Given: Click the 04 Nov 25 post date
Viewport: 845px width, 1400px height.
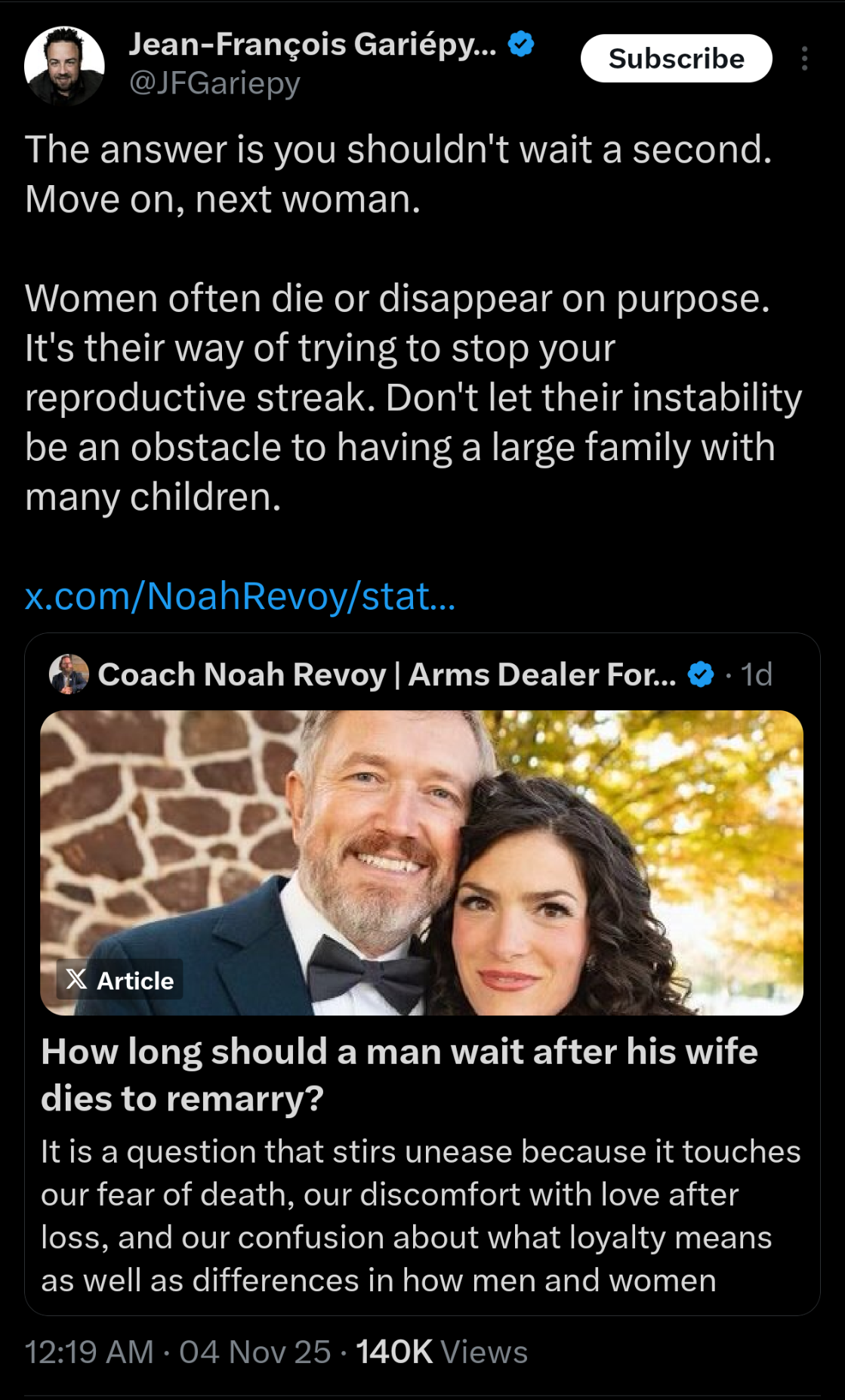Looking at the screenshot, I should pyautogui.click(x=254, y=1352).
